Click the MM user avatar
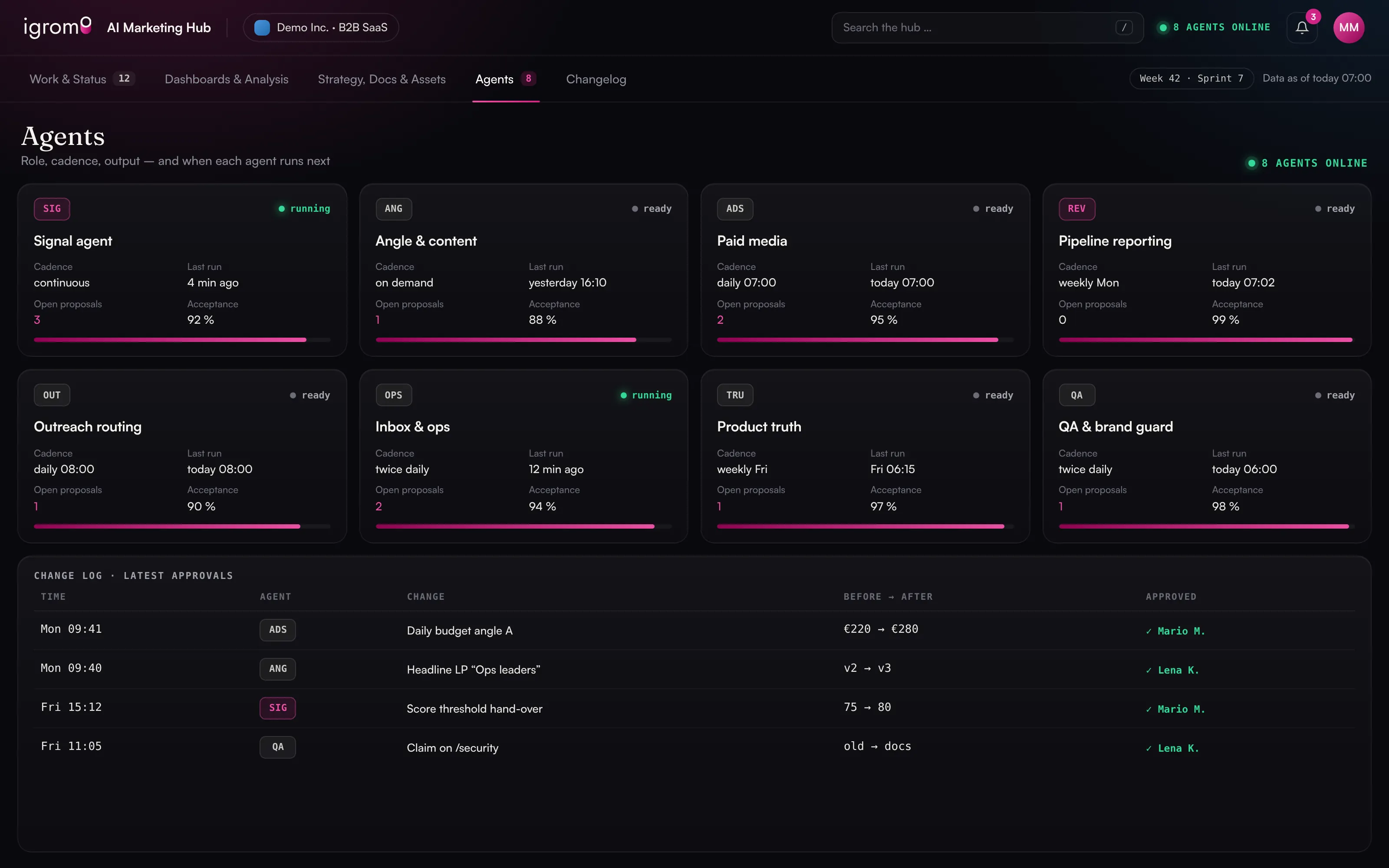The width and height of the screenshot is (1389, 868). pyautogui.click(x=1348, y=27)
